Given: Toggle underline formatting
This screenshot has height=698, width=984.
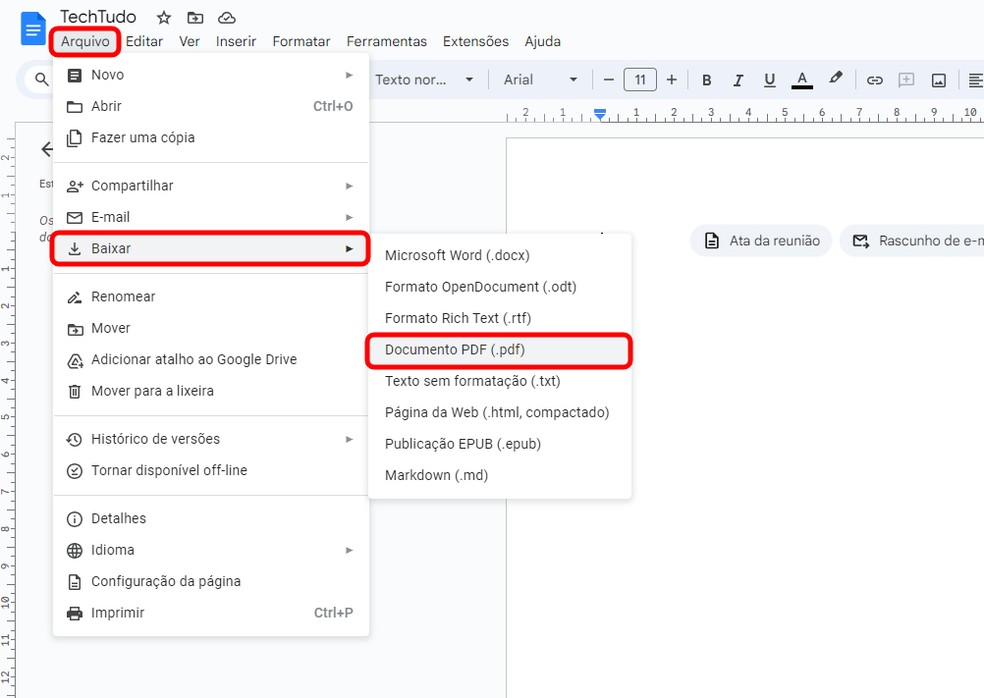Looking at the screenshot, I should pyautogui.click(x=768, y=79).
